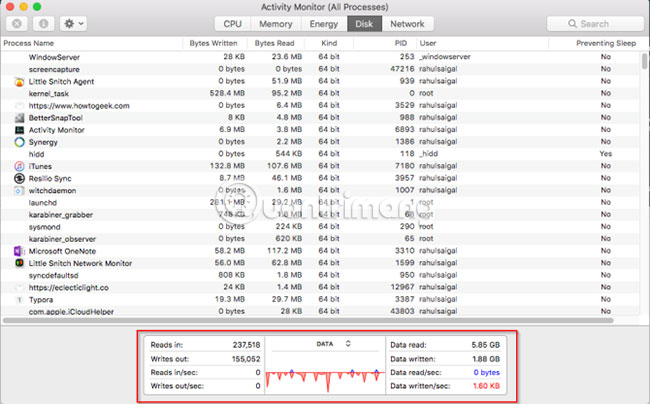Select the Disk tab
Image resolution: width=650 pixels, height=404 pixels.
[x=364, y=24]
